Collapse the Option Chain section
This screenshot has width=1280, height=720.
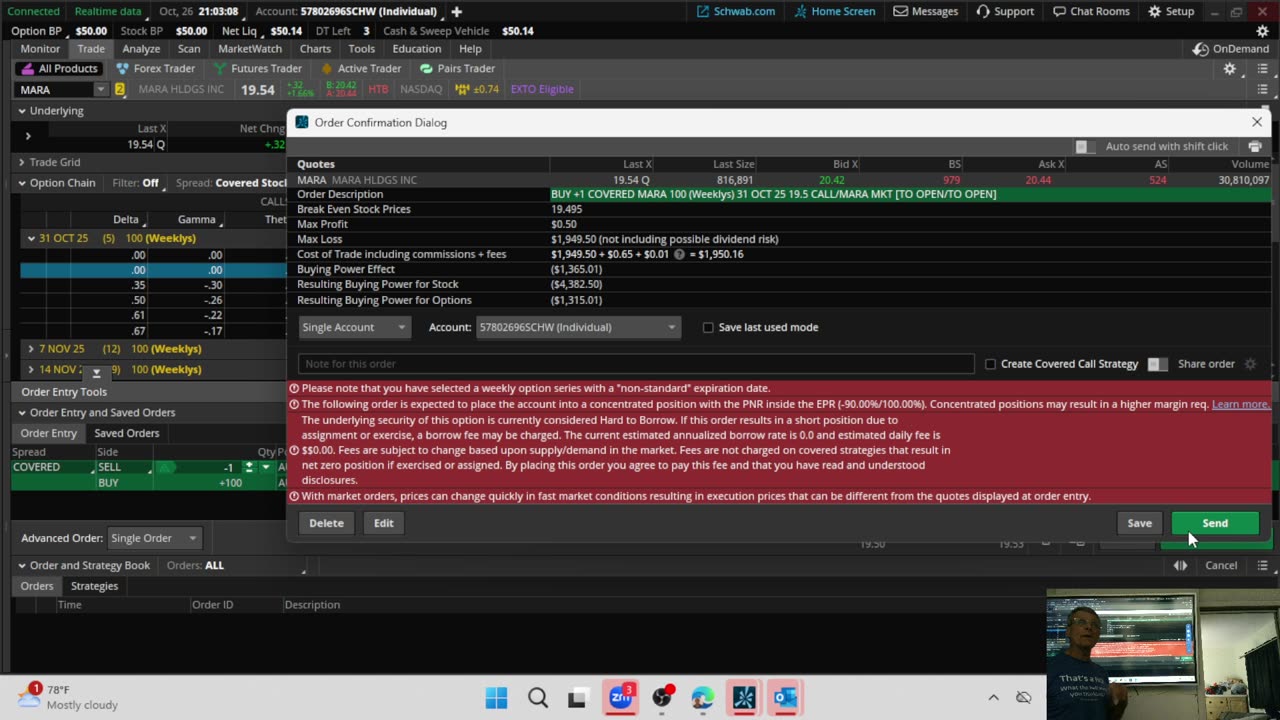[x=21, y=183]
